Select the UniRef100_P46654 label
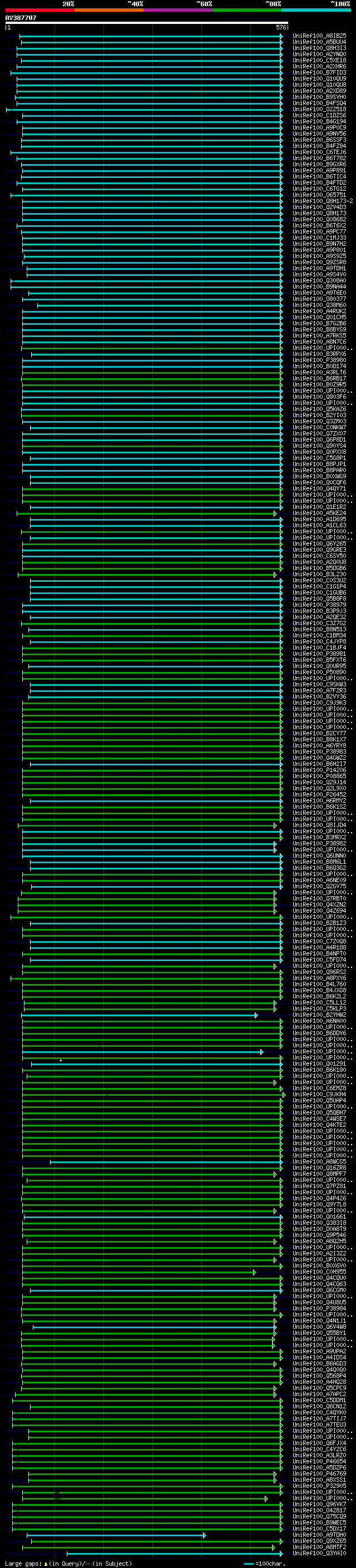Viewport: 356px width, 1568px height. 319,1461
